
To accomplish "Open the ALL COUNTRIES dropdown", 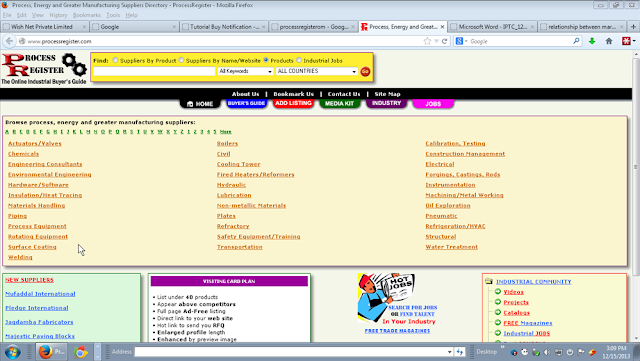I will [317, 71].
